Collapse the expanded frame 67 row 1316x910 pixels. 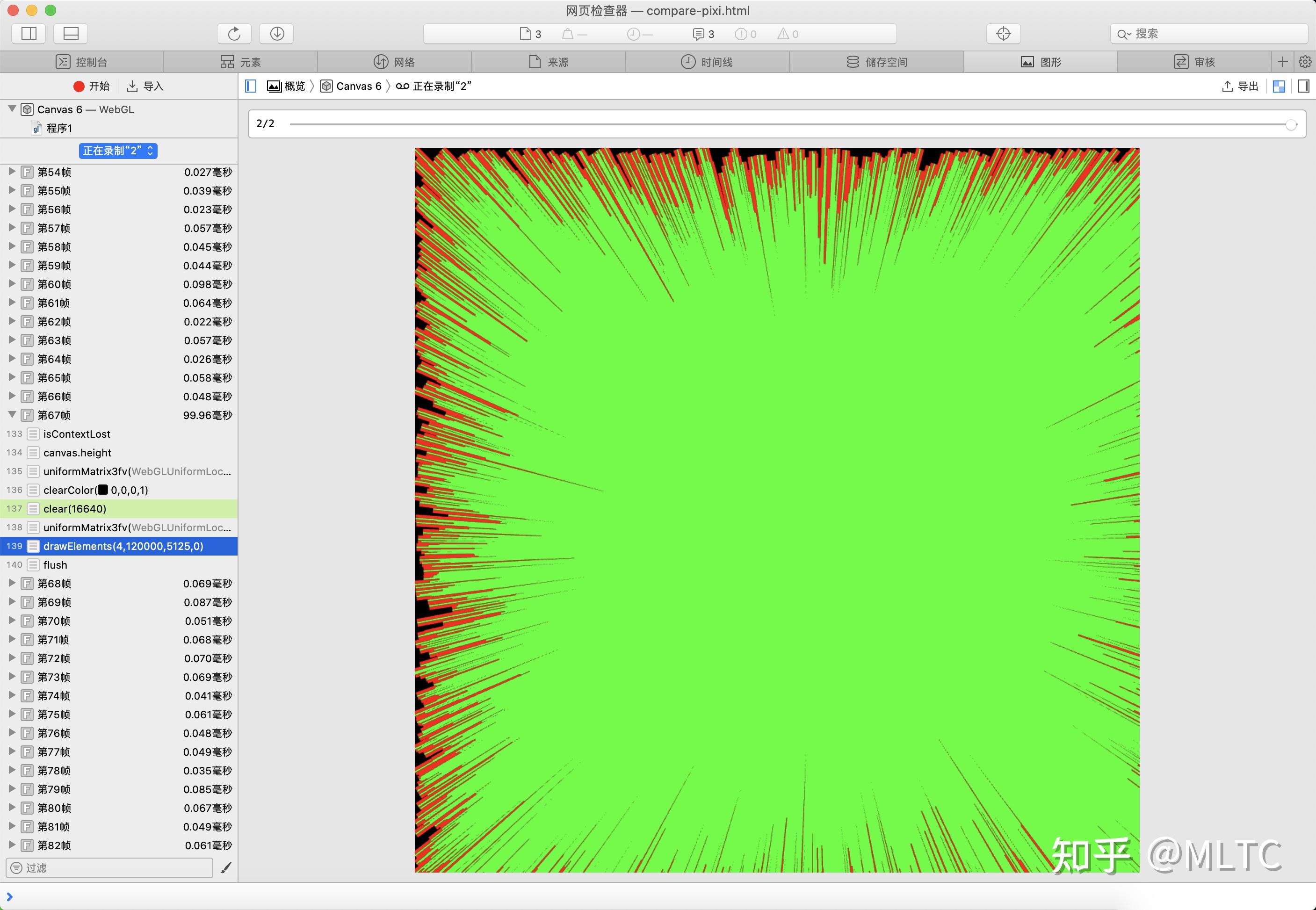pyautogui.click(x=12, y=414)
